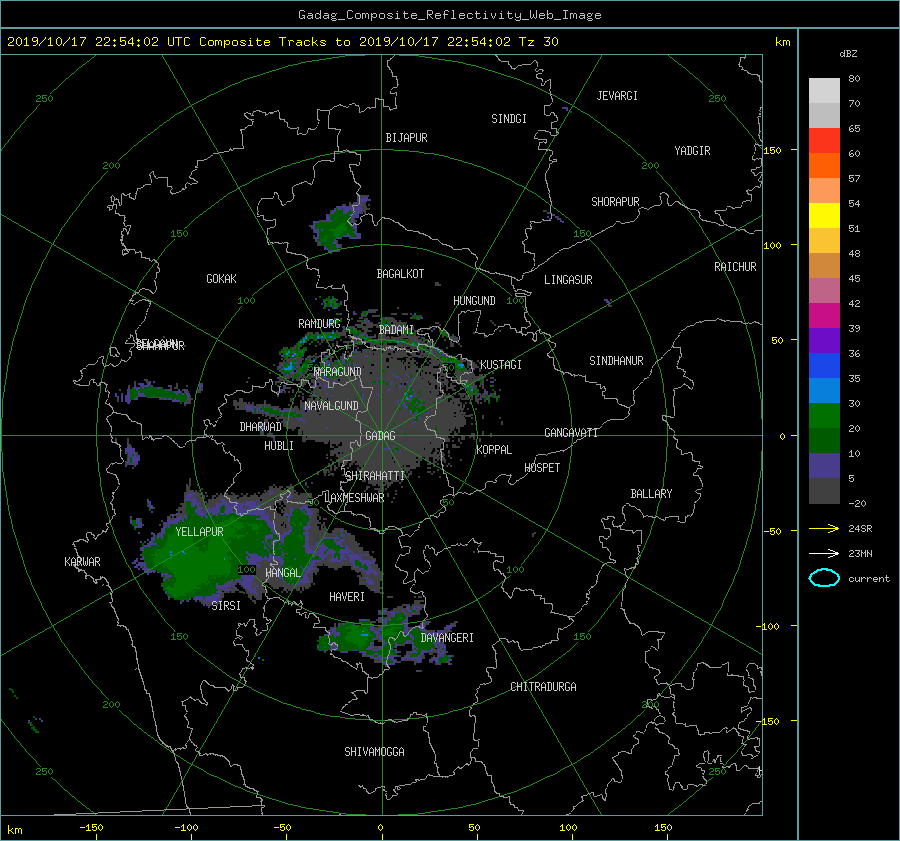Click the KOPPAL city label
This screenshot has height=841, width=900.
coord(494,450)
